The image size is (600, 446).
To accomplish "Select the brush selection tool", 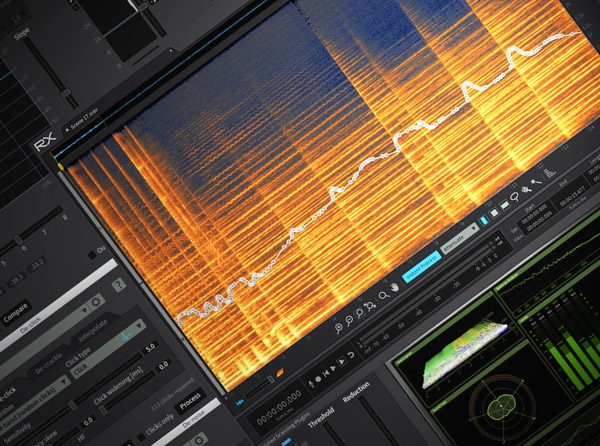I will pos(526,189).
